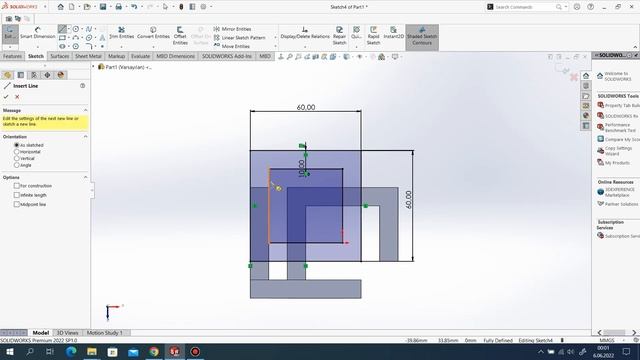Image resolution: width=640 pixels, height=360 pixels.
Task: Toggle the Instant2D tool
Action: [x=393, y=33]
